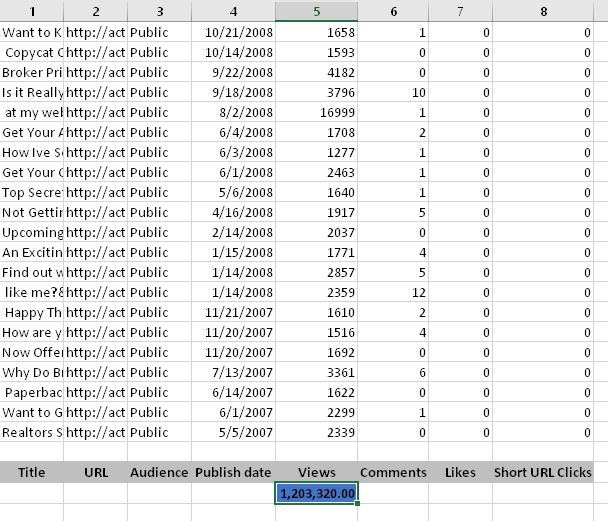This screenshot has height=521, width=608.
Task: Click the fill handle of the selected cell
Action: click(357, 504)
